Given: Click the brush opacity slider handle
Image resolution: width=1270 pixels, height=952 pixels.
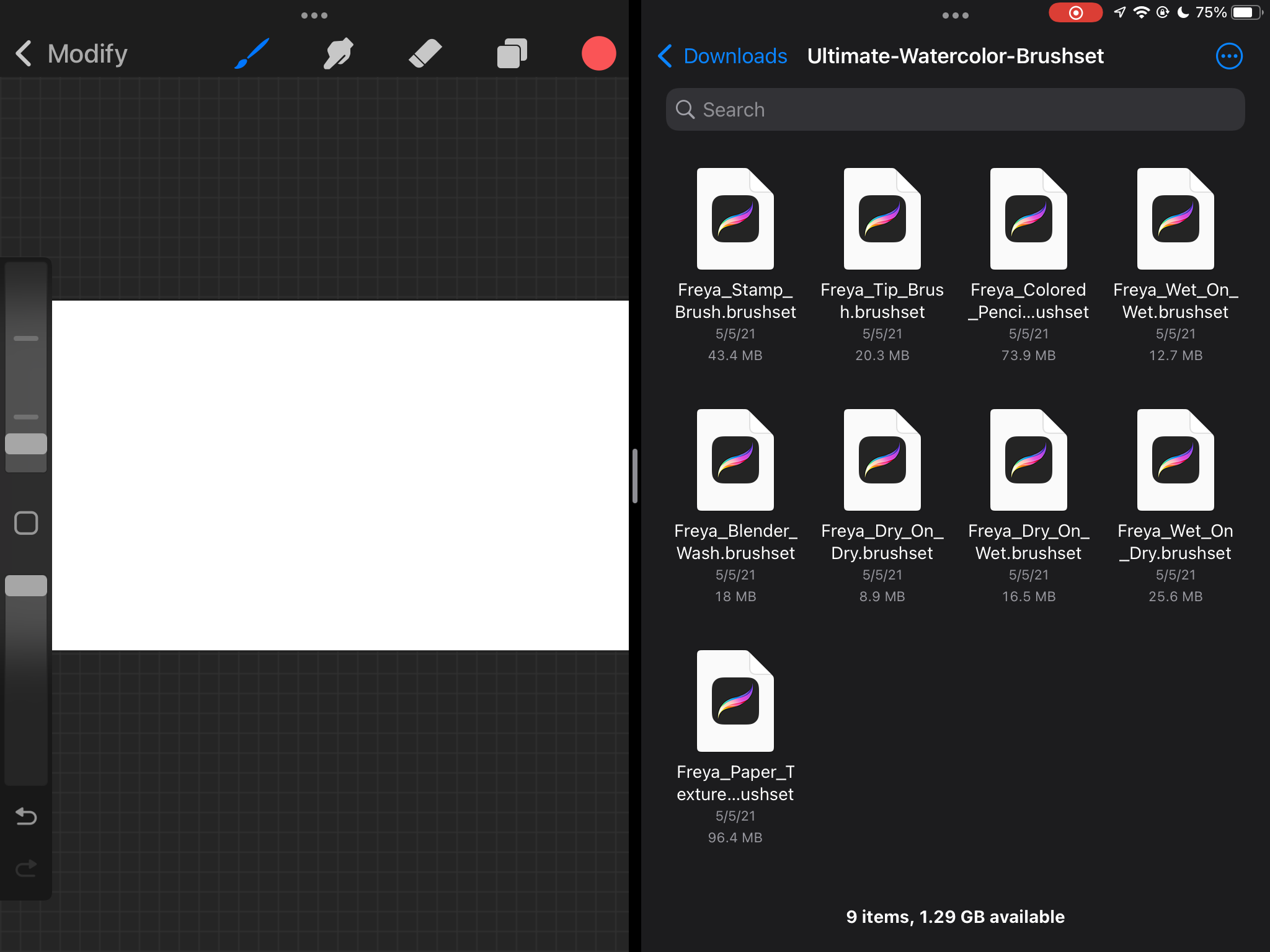Looking at the screenshot, I should 26,586.
